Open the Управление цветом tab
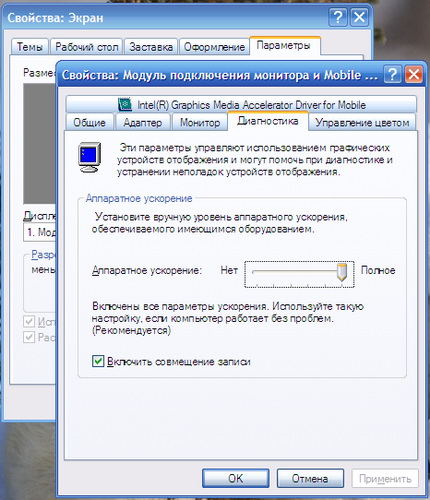 pos(362,122)
